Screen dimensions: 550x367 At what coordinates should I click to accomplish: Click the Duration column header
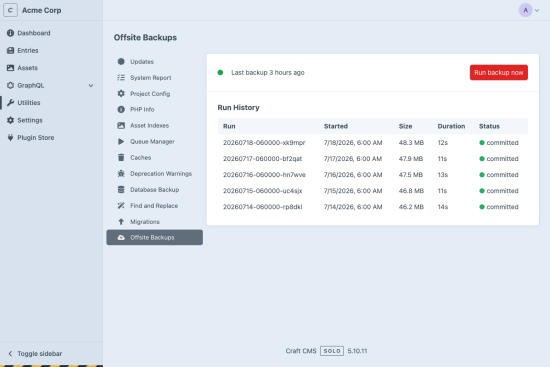pos(451,126)
